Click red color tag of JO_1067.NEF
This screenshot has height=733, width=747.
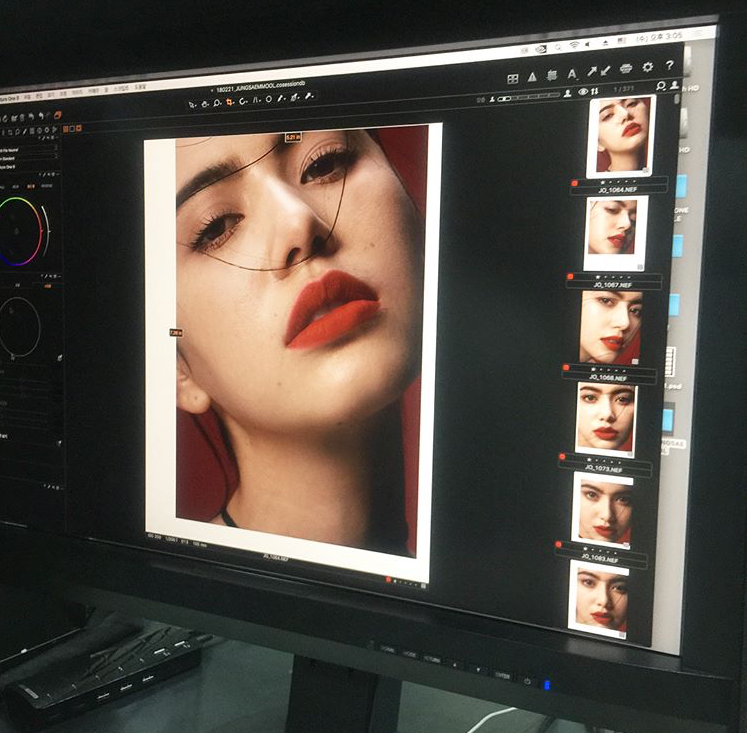(x=570, y=277)
